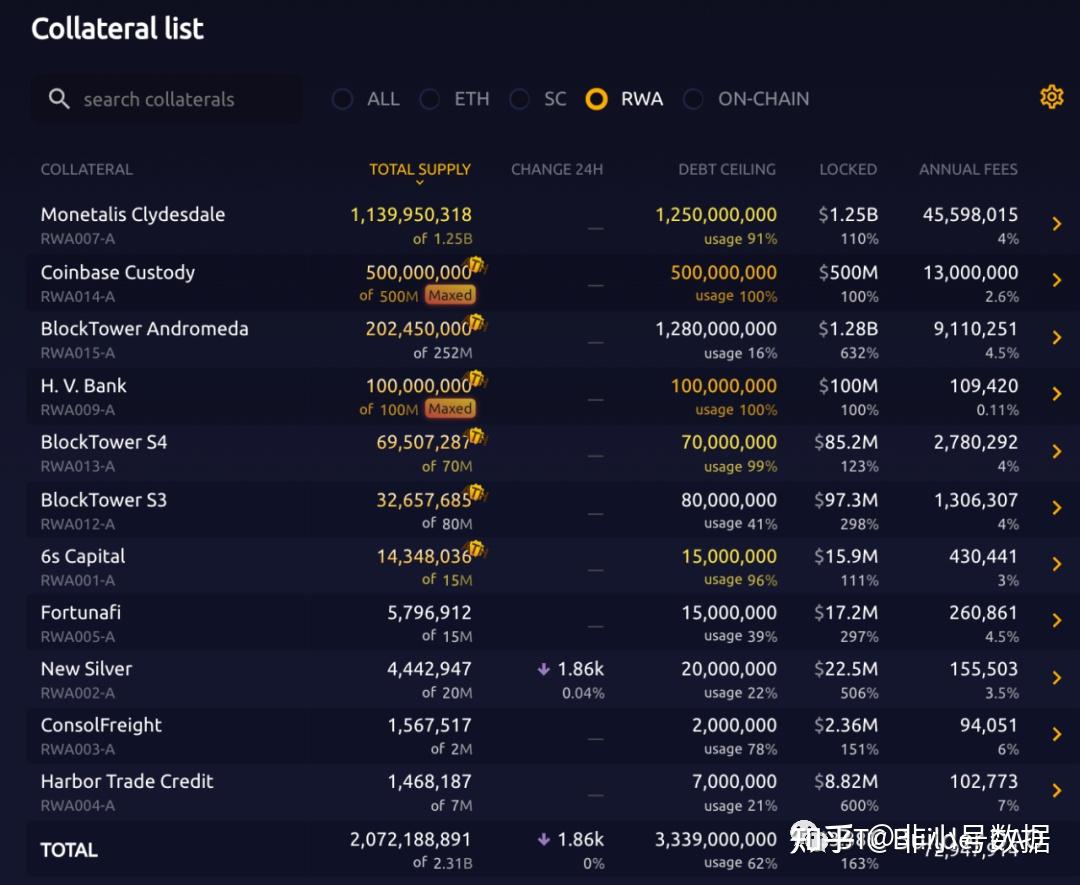Click the down arrow in New Silver change
The image size is (1080, 885).
[x=543, y=669]
